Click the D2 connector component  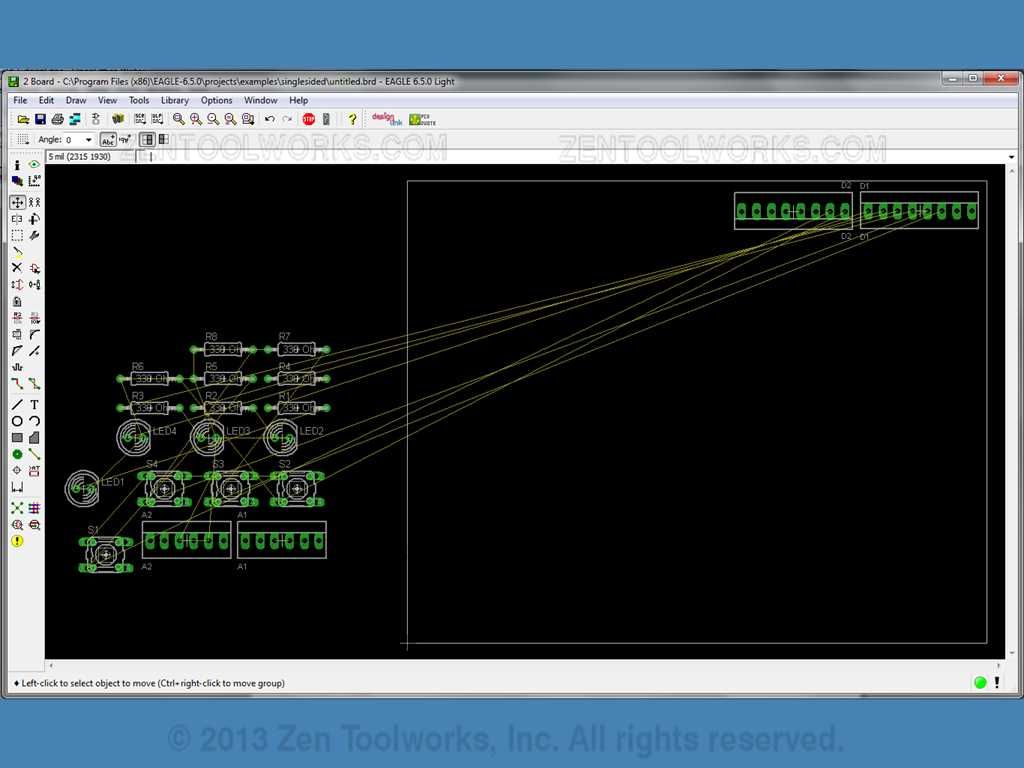(x=793, y=211)
